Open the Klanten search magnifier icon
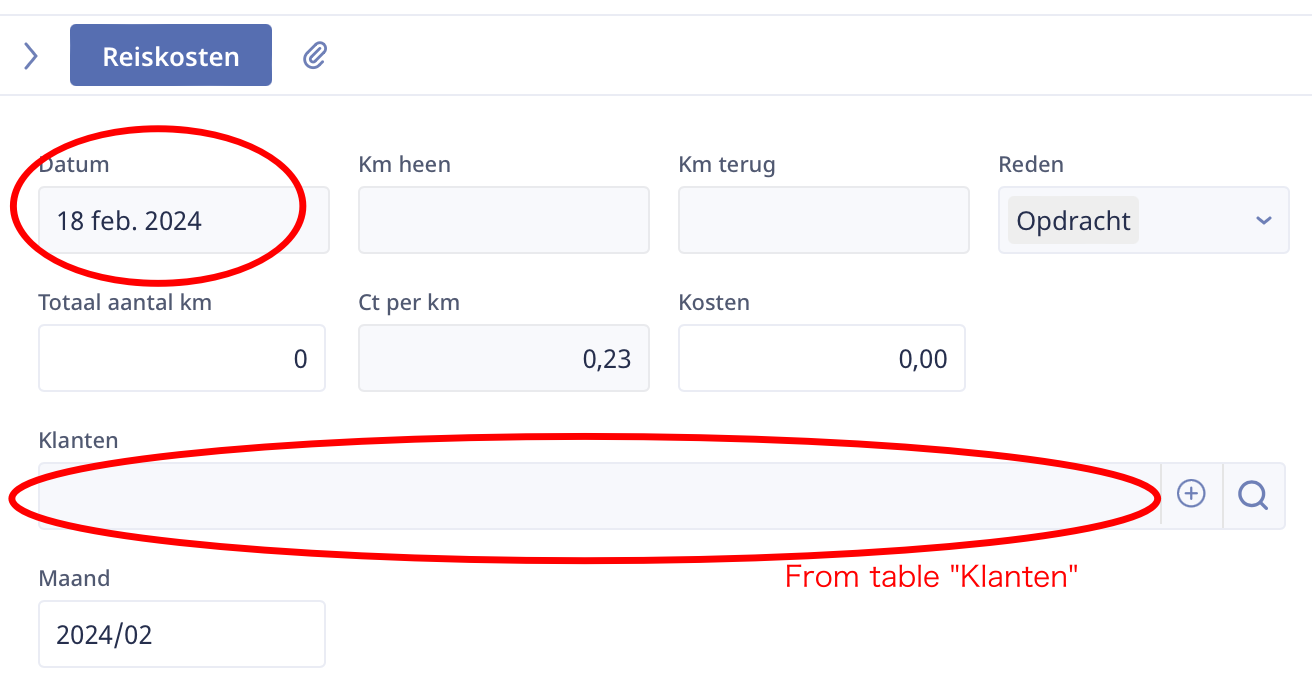Image resolution: width=1312 pixels, height=694 pixels. tap(1253, 494)
